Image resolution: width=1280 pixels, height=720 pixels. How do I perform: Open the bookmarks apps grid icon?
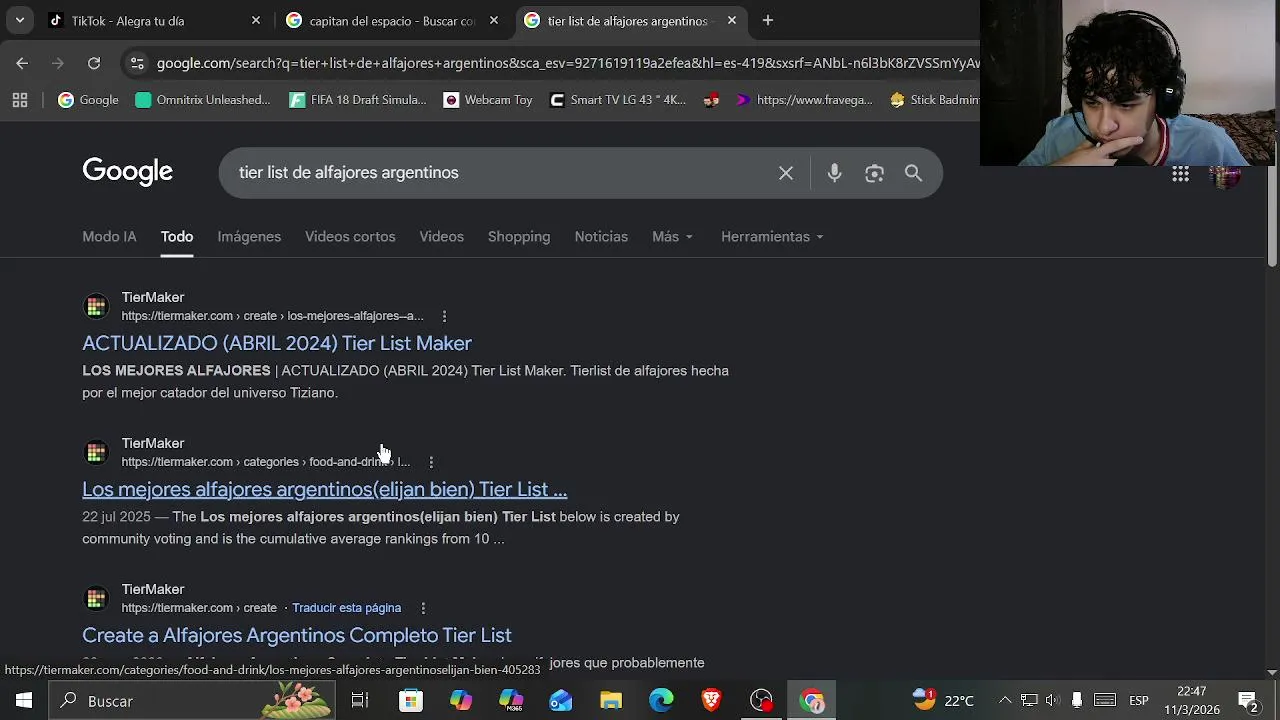(20, 100)
